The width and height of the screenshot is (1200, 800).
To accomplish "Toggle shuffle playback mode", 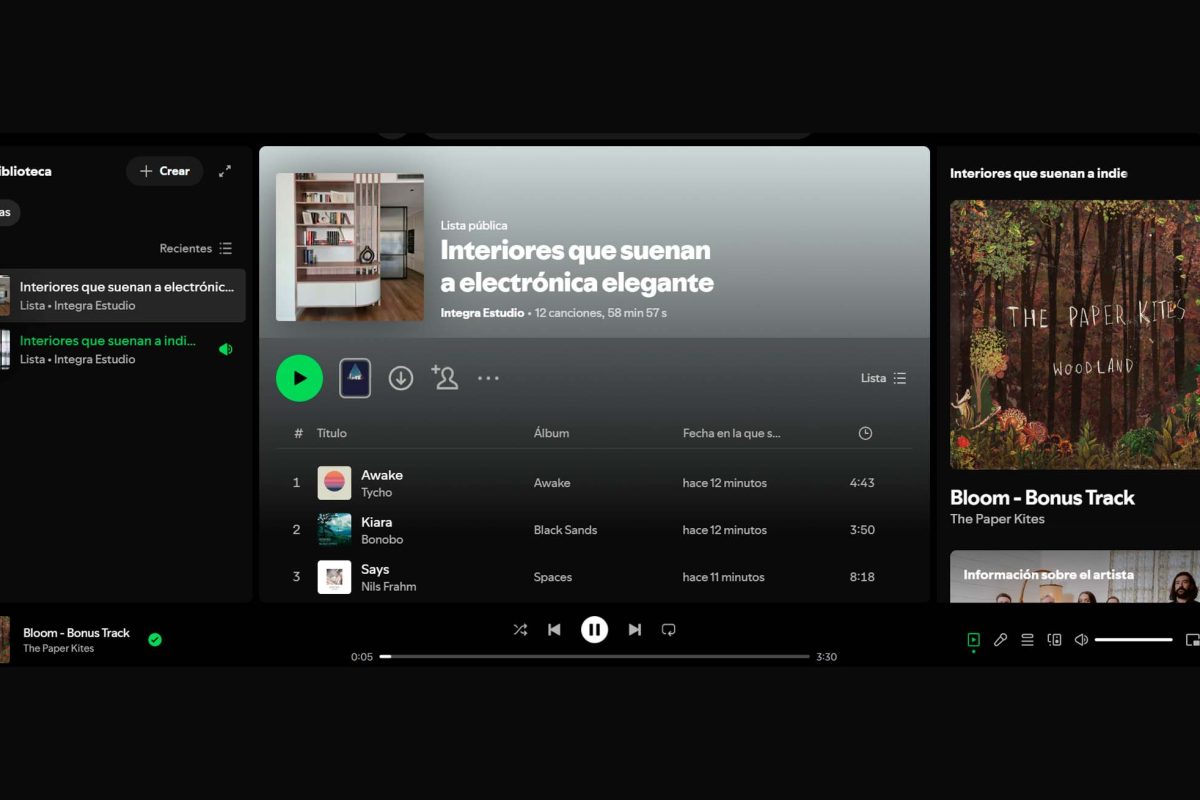I will pos(520,629).
